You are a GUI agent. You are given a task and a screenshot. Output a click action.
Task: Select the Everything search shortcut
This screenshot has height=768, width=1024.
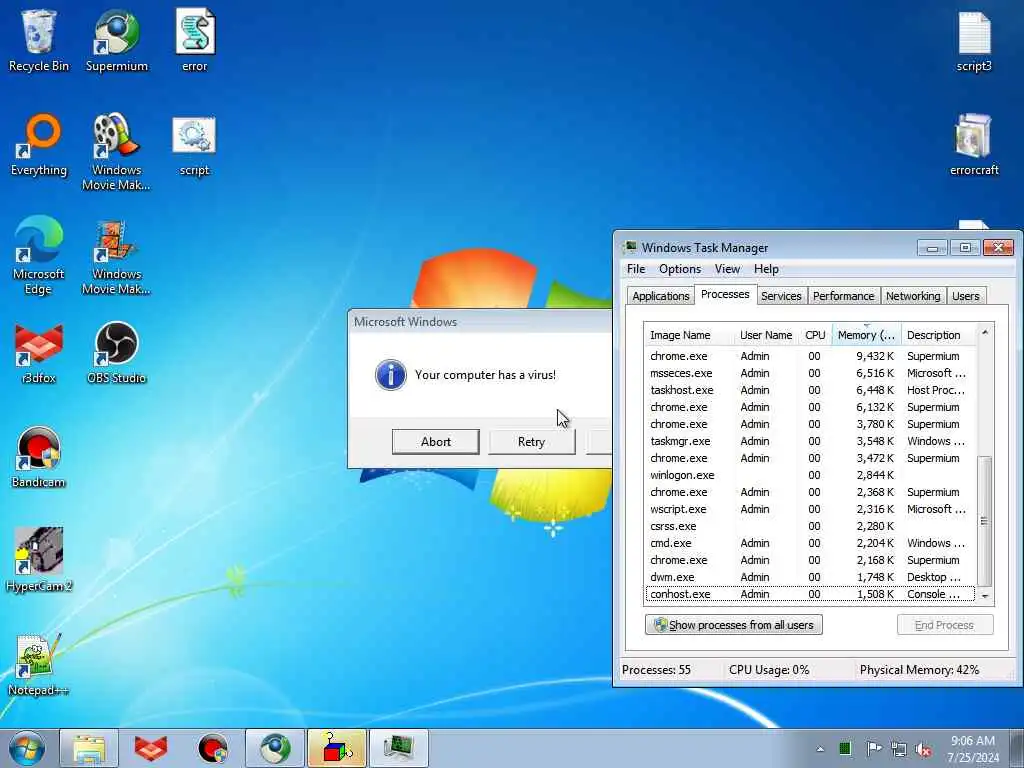39,145
